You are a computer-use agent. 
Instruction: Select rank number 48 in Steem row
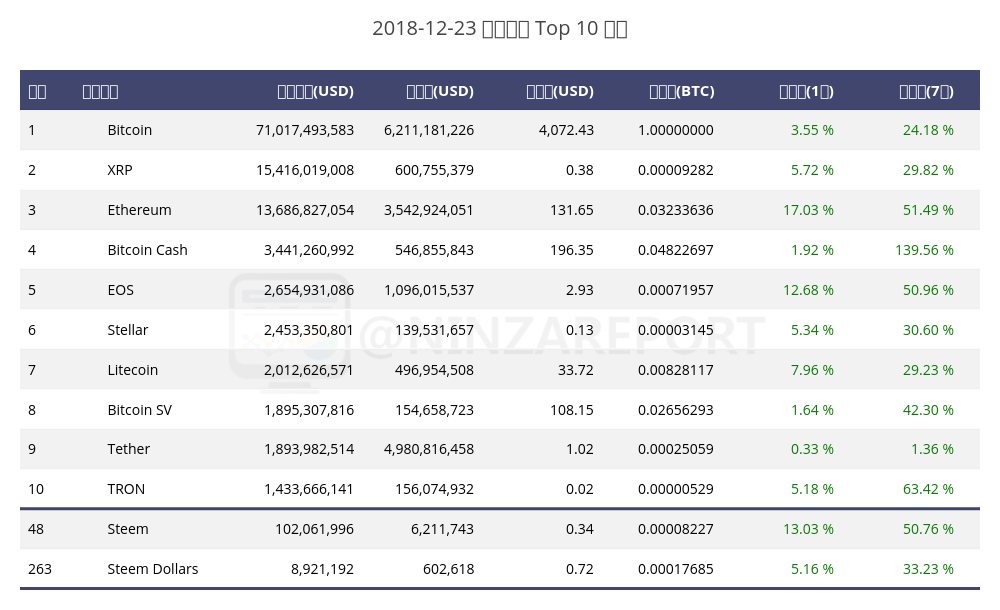(36, 529)
